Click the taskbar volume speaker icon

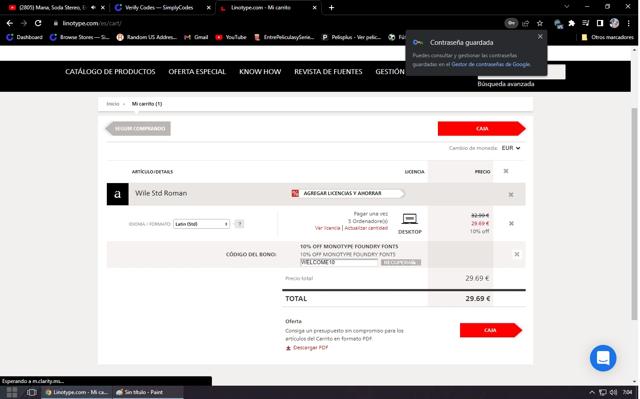pyautogui.click(x=613, y=392)
